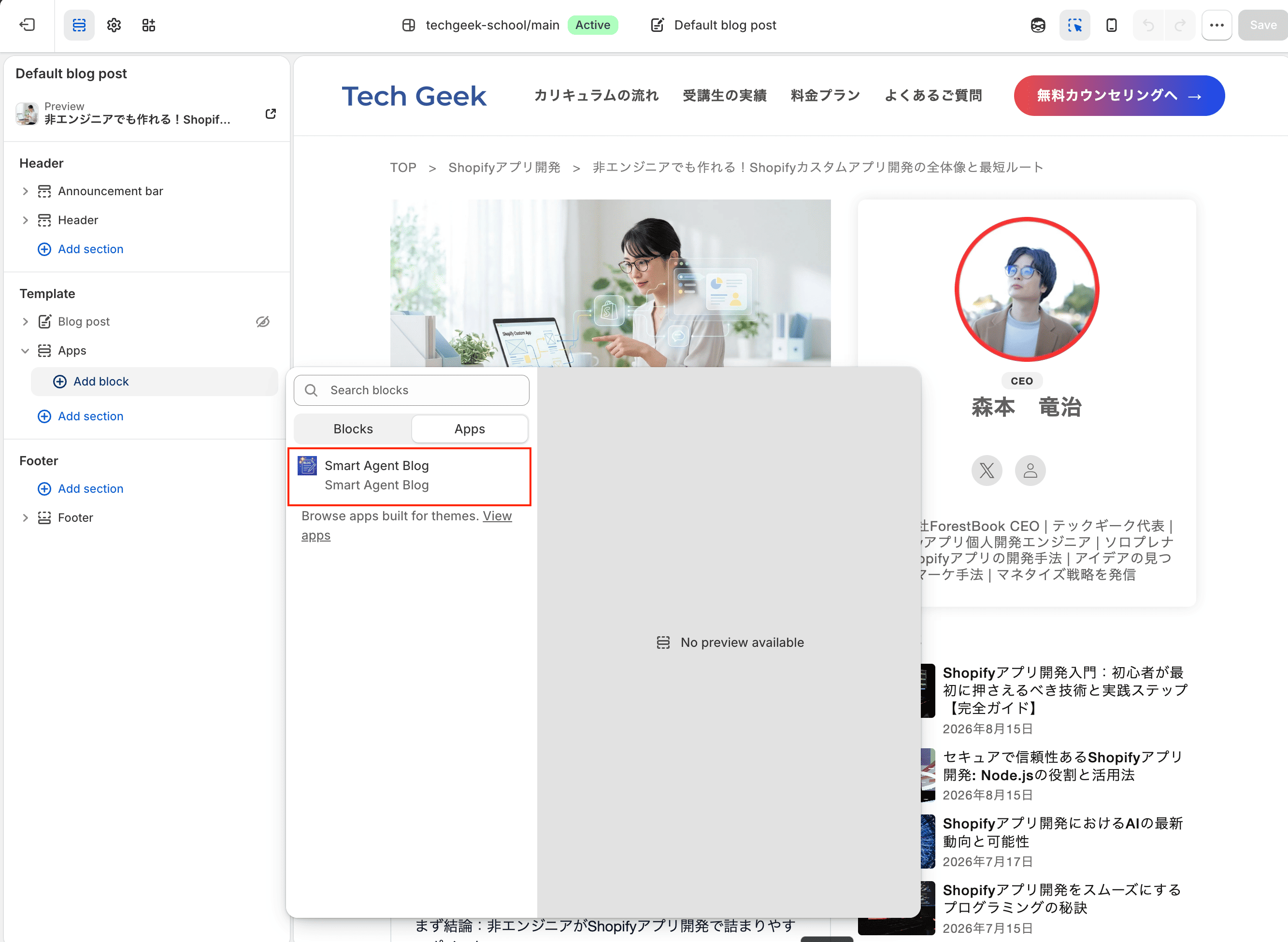Viewport: 1288px width, 942px height.
Task: Click the Save button
Action: point(1262,25)
